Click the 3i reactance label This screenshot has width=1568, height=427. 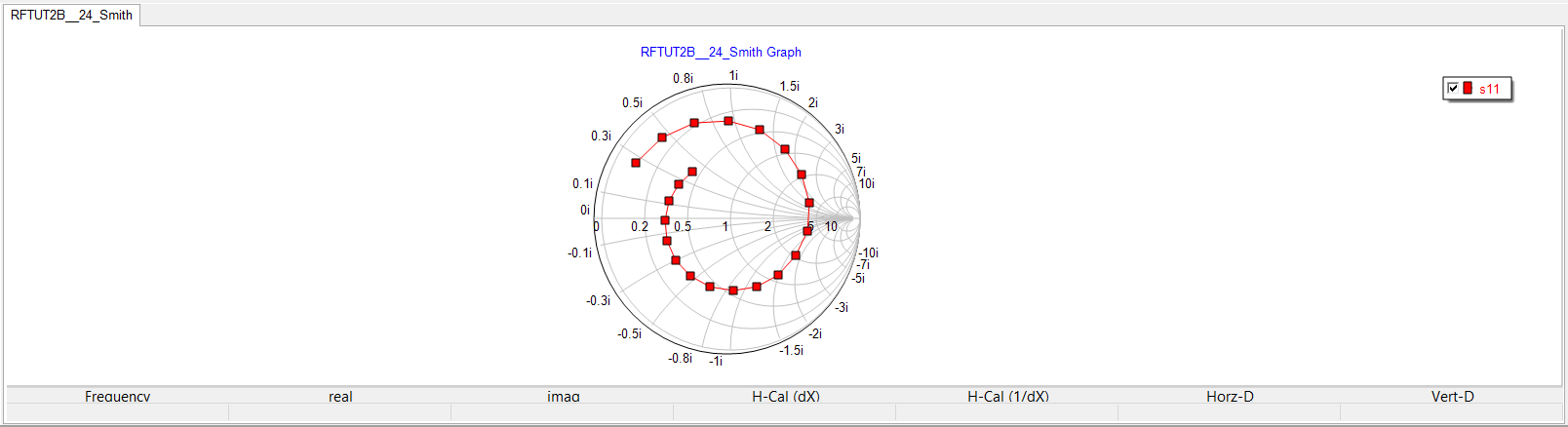840,129
